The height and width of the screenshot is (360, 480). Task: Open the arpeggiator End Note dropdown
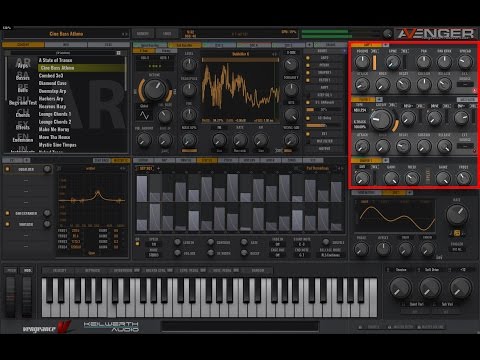[x=302, y=255]
